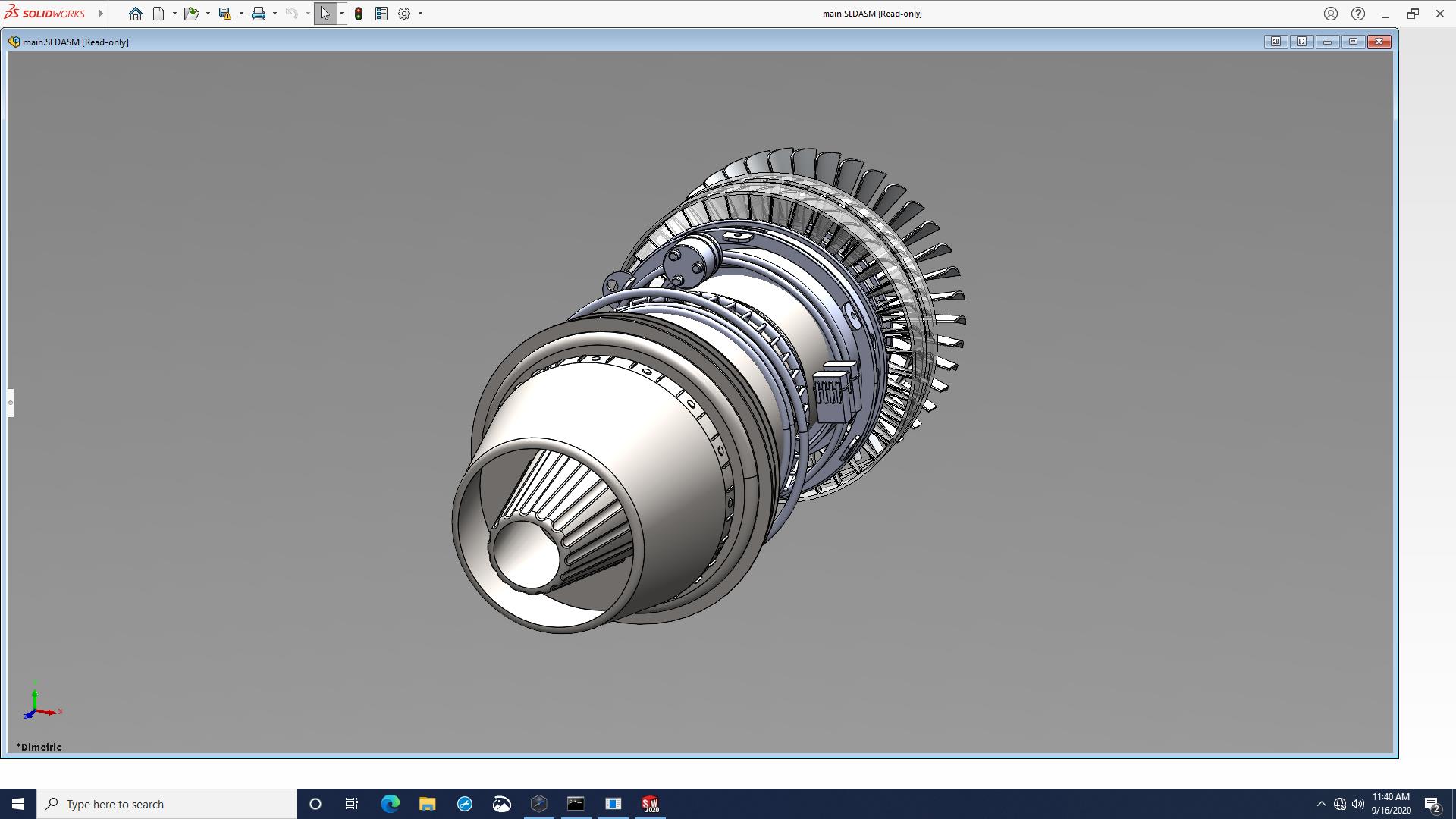Open the user Login account icon

[x=1331, y=14]
